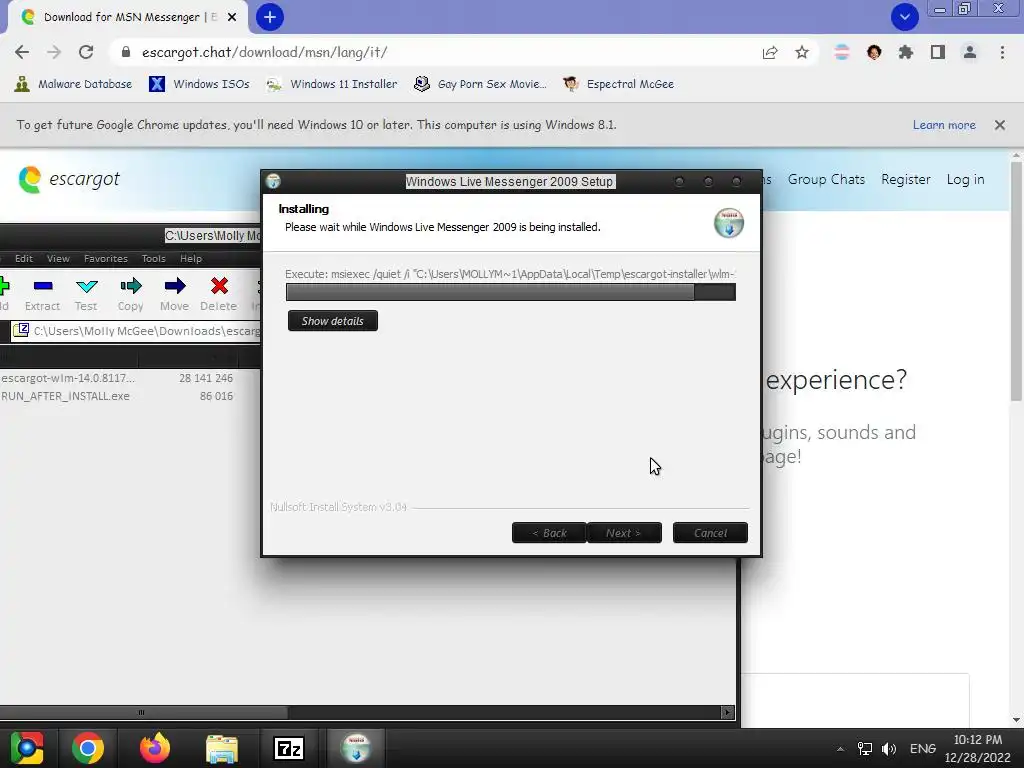Image resolution: width=1024 pixels, height=768 pixels.
Task: Click the Copy icon in 7-Zip
Action: click(131, 293)
